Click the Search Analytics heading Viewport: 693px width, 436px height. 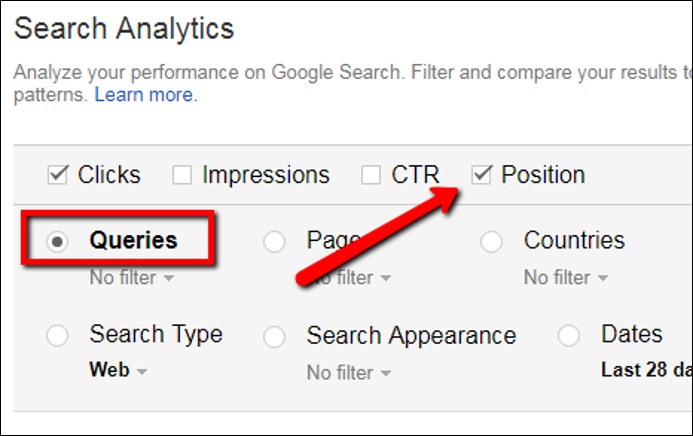(123, 28)
